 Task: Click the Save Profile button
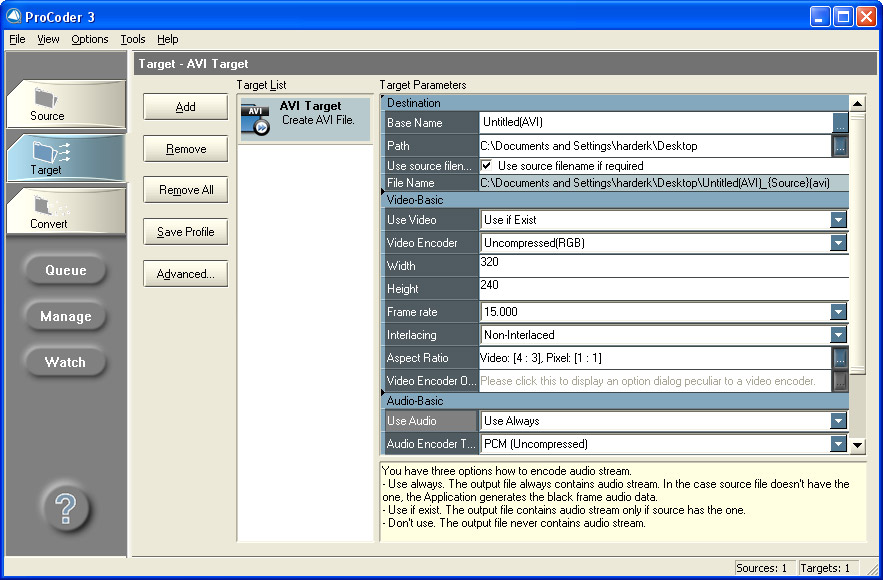pyautogui.click(x=186, y=232)
